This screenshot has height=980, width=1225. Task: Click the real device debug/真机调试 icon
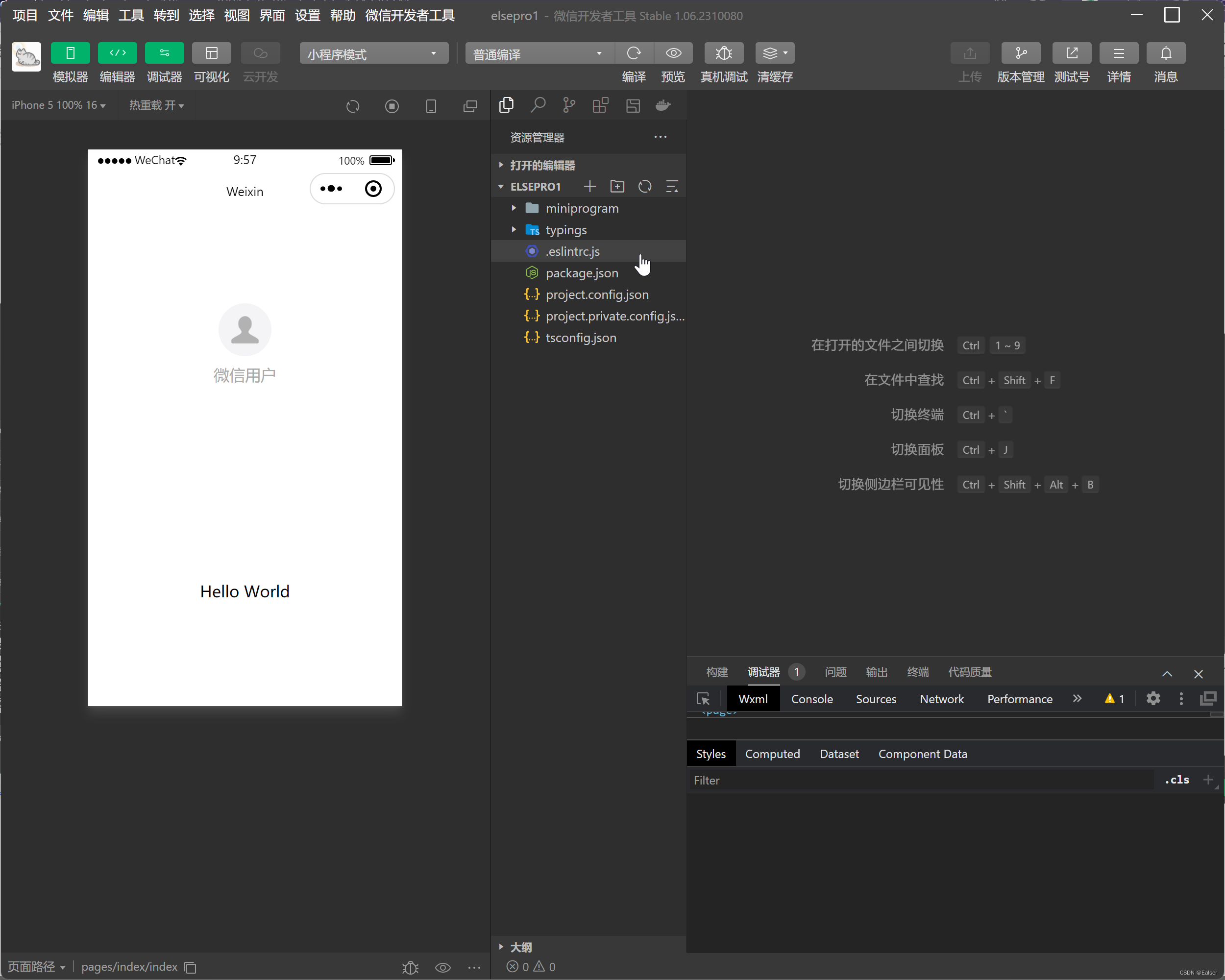[724, 52]
